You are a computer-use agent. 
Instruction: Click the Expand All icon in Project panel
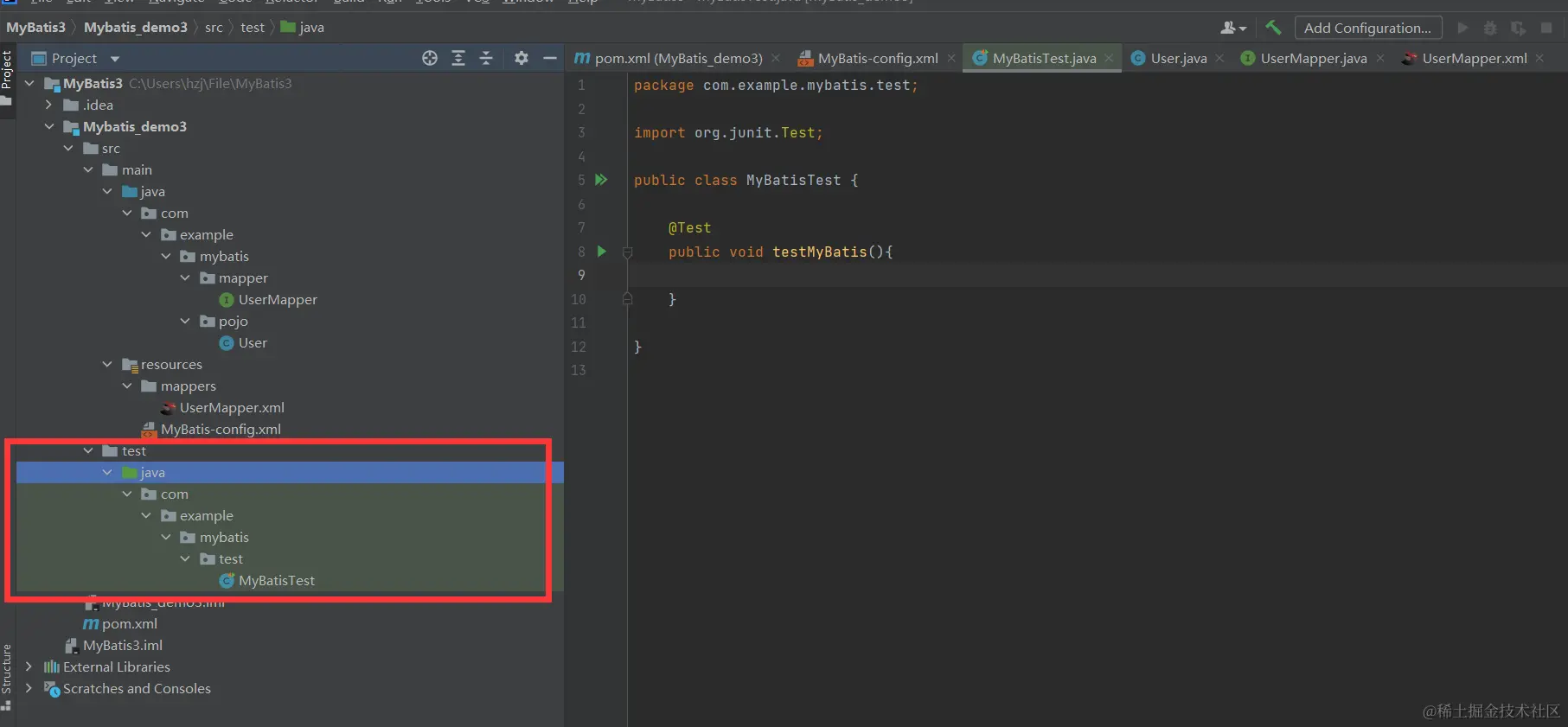(x=458, y=58)
